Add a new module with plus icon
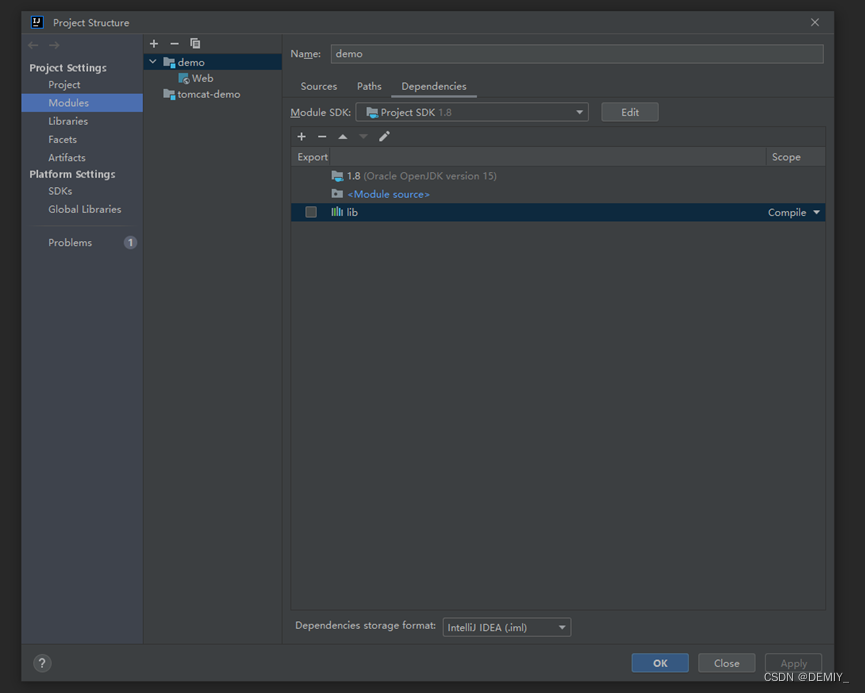Screen dimensions: 865x693 coord(154,44)
